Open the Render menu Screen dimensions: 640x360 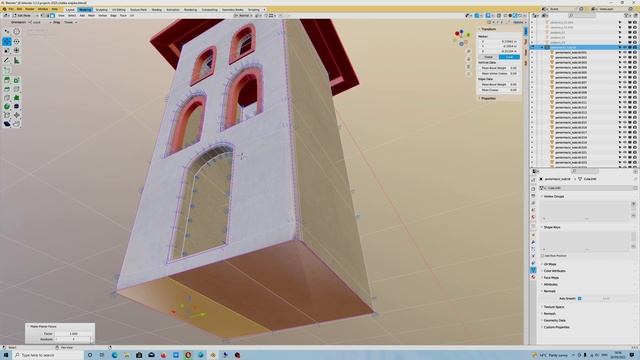[30, 9]
